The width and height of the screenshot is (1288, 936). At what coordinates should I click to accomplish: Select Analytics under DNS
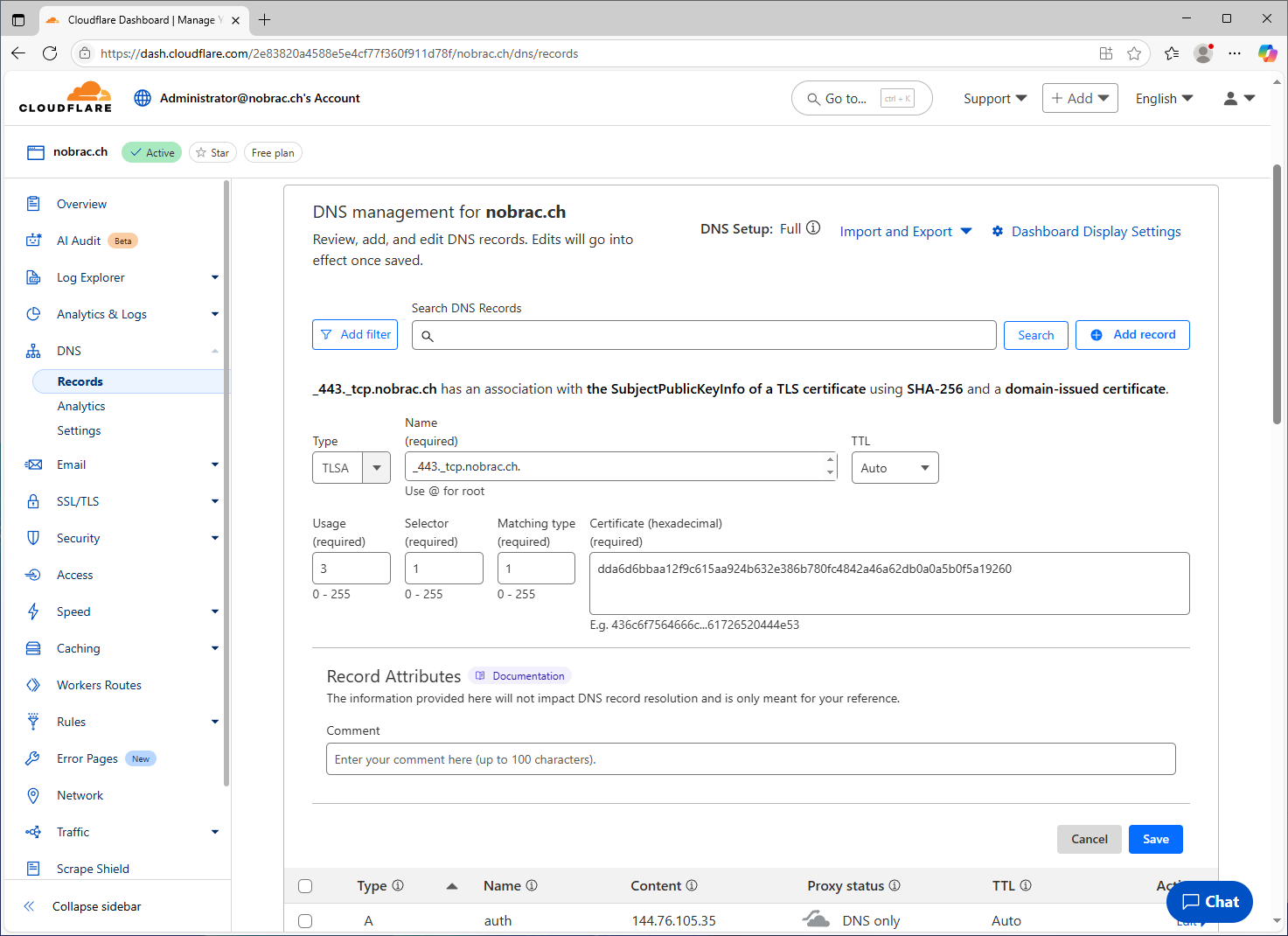click(x=81, y=406)
